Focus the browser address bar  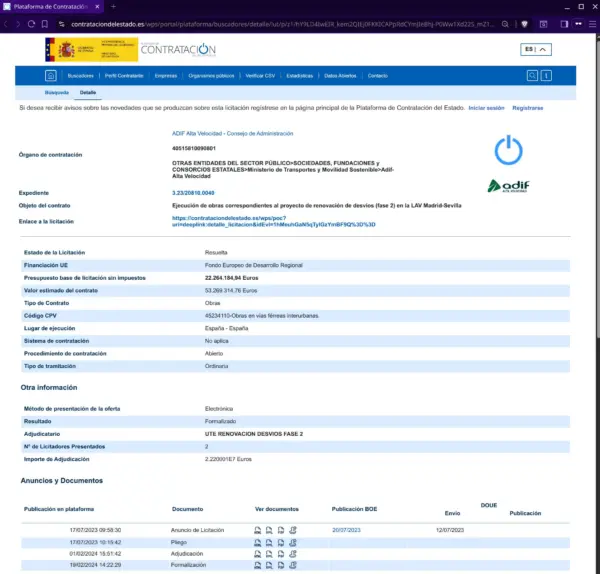point(282,24)
